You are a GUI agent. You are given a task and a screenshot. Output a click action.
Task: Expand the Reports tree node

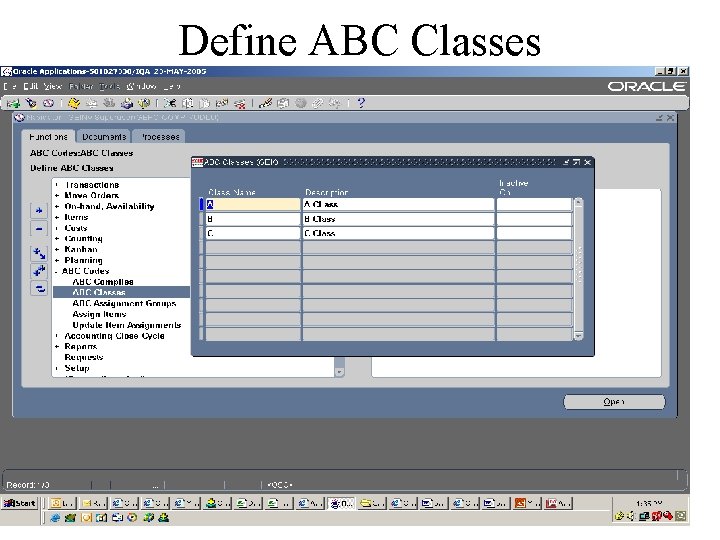(57, 347)
